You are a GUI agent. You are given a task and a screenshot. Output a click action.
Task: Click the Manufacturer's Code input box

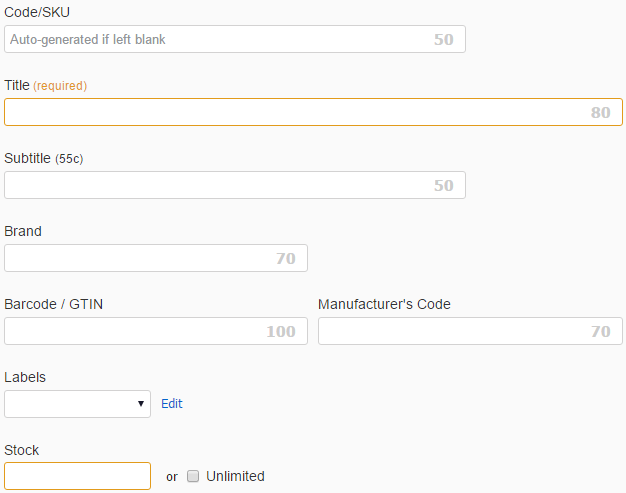470,331
